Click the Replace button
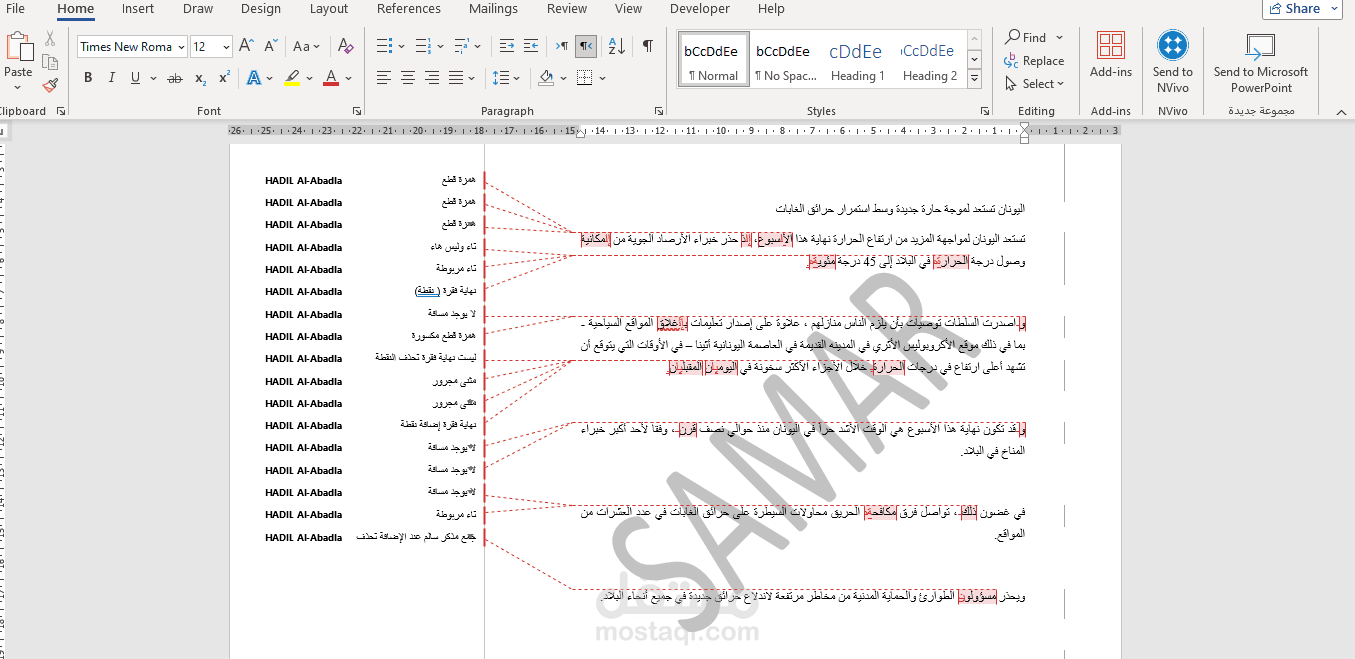Image resolution: width=1355 pixels, height=659 pixels. click(1034, 61)
